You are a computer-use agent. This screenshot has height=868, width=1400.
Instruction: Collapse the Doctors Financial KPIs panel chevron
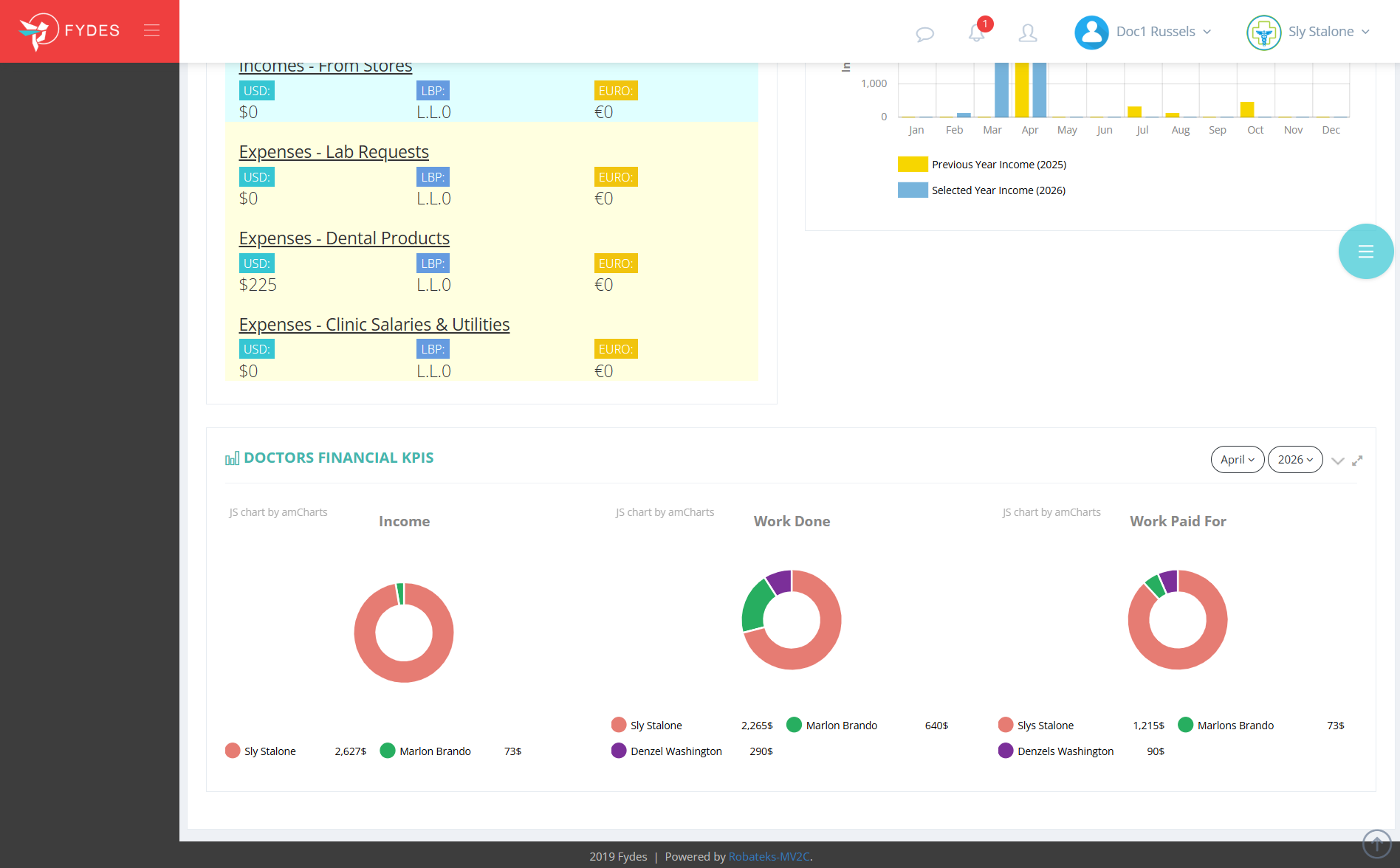(x=1338, y=460)
